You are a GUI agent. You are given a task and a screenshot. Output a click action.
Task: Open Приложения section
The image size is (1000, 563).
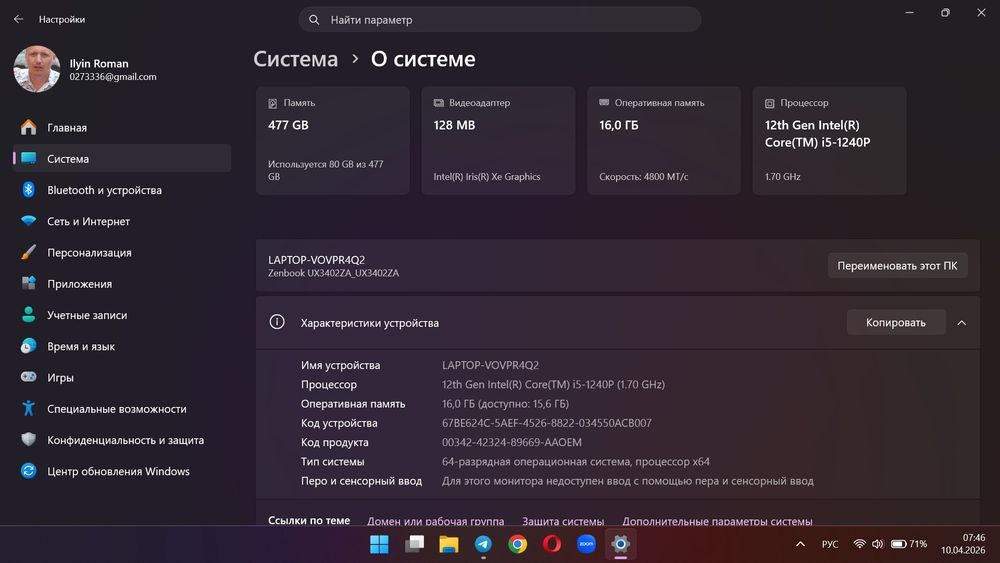122,284
